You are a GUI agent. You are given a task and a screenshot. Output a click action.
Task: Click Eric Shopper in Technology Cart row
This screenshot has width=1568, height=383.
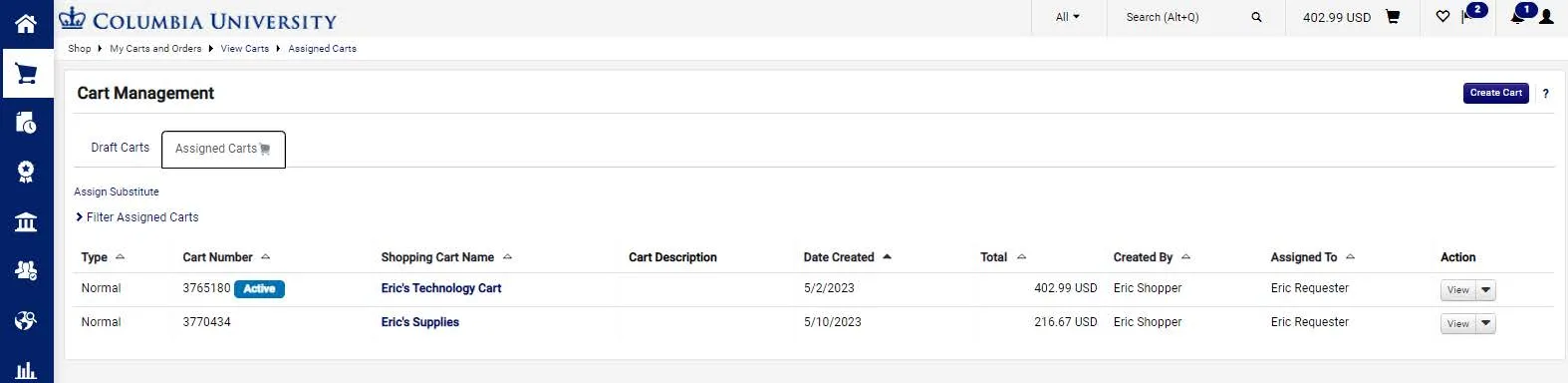[1148, 288]
